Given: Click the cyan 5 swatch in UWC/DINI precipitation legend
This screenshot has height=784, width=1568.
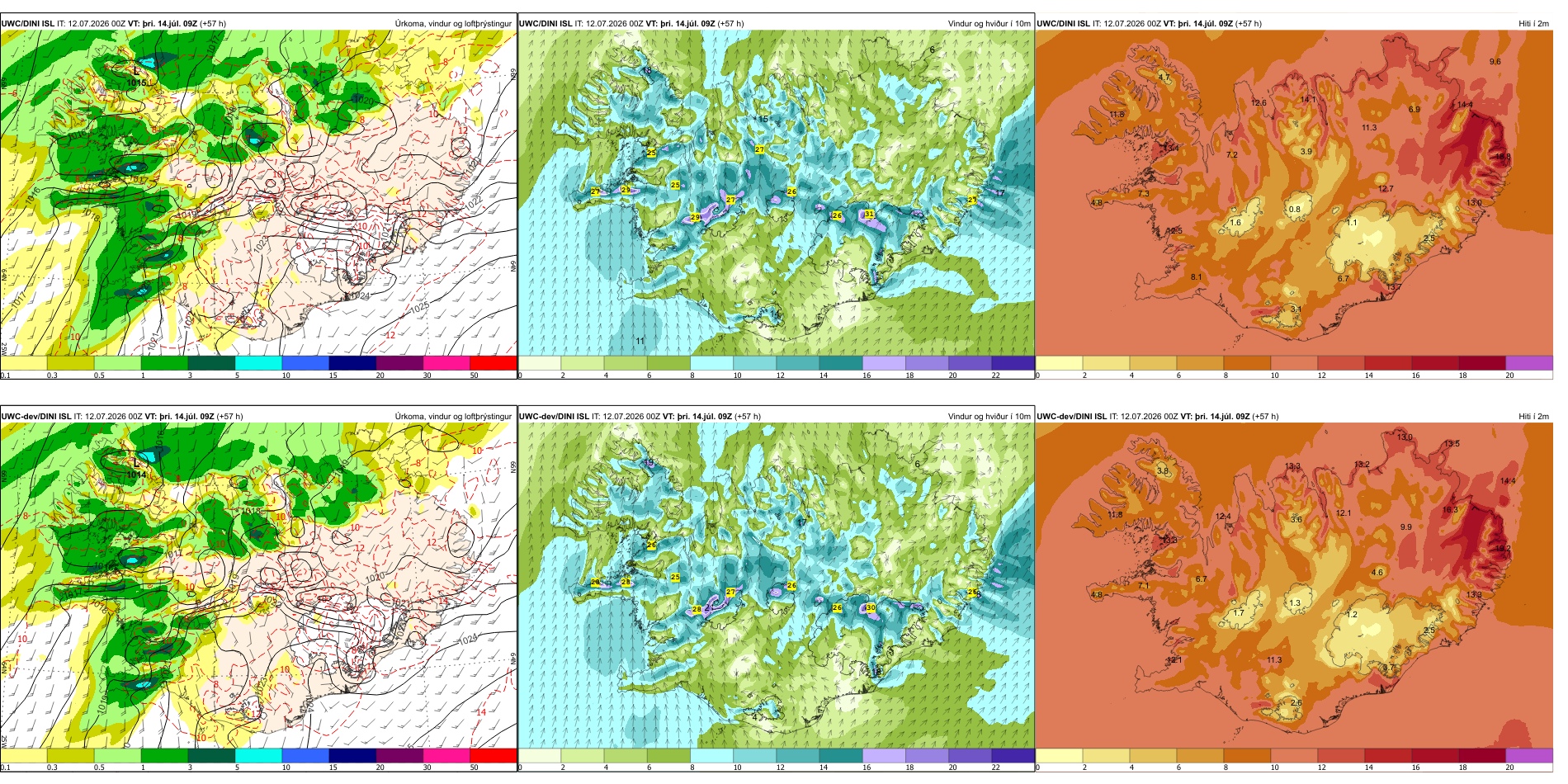Looking at the screenshot, I should click(258, 362).
